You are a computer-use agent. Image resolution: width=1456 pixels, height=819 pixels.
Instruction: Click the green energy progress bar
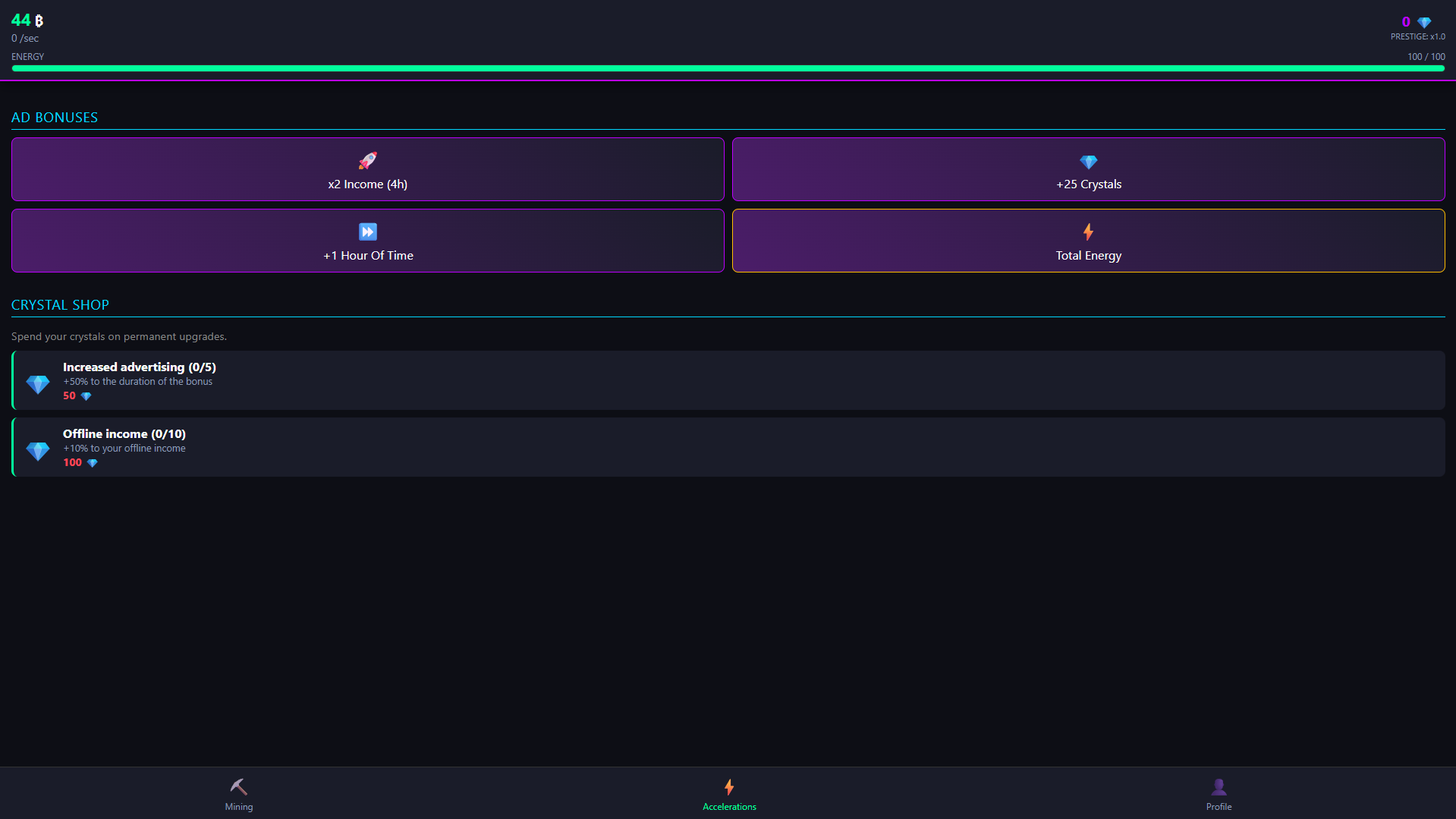coord(728,68)
